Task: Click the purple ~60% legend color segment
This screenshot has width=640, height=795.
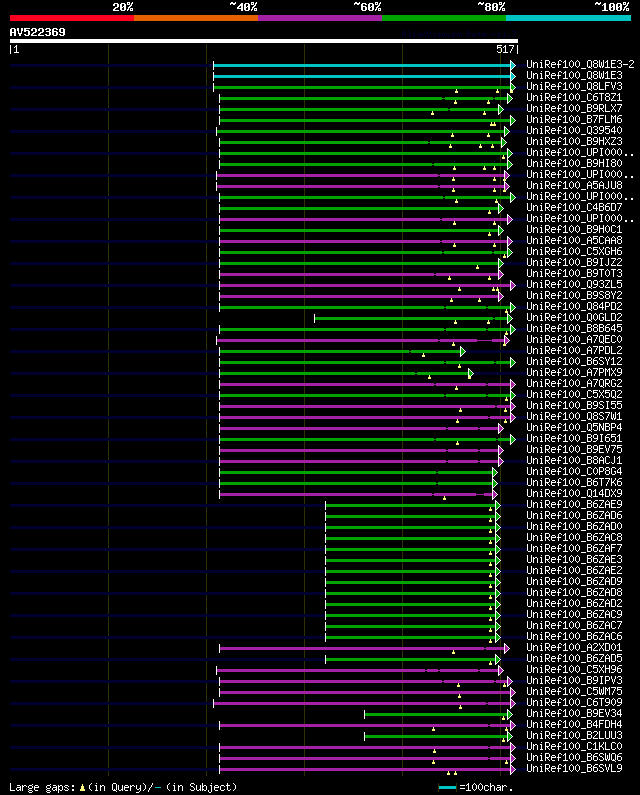Action: tap(320, 18)
